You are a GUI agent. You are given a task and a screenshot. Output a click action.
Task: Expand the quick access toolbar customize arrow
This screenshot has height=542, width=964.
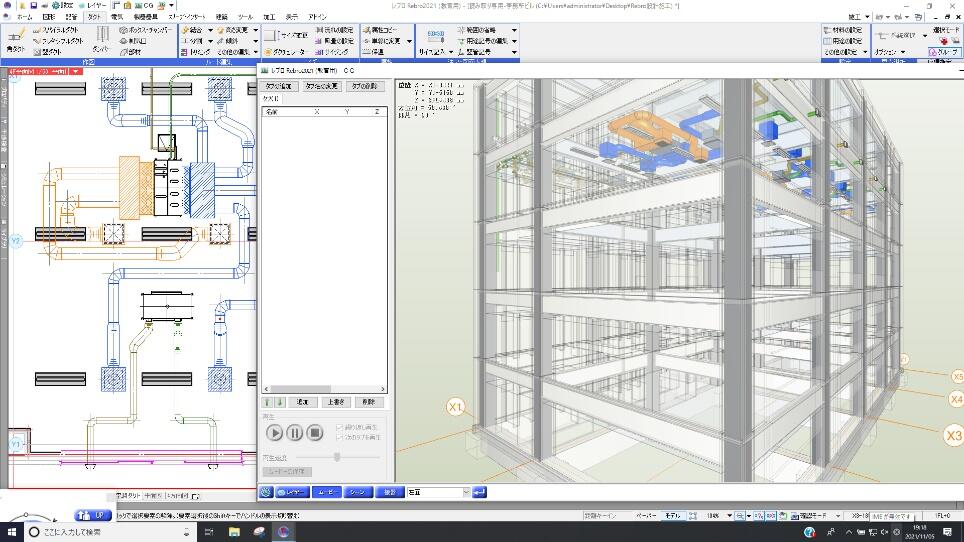172,6
